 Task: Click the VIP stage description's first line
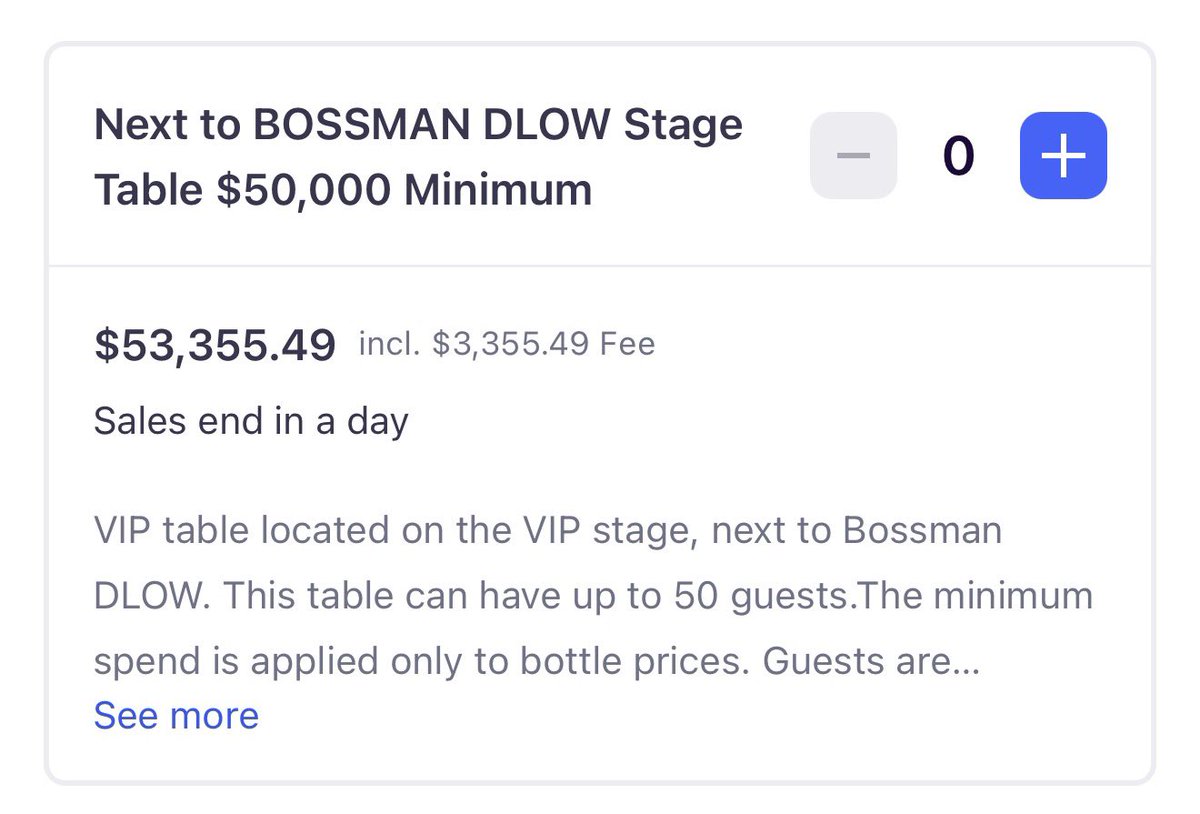click(x=547, y=530)
